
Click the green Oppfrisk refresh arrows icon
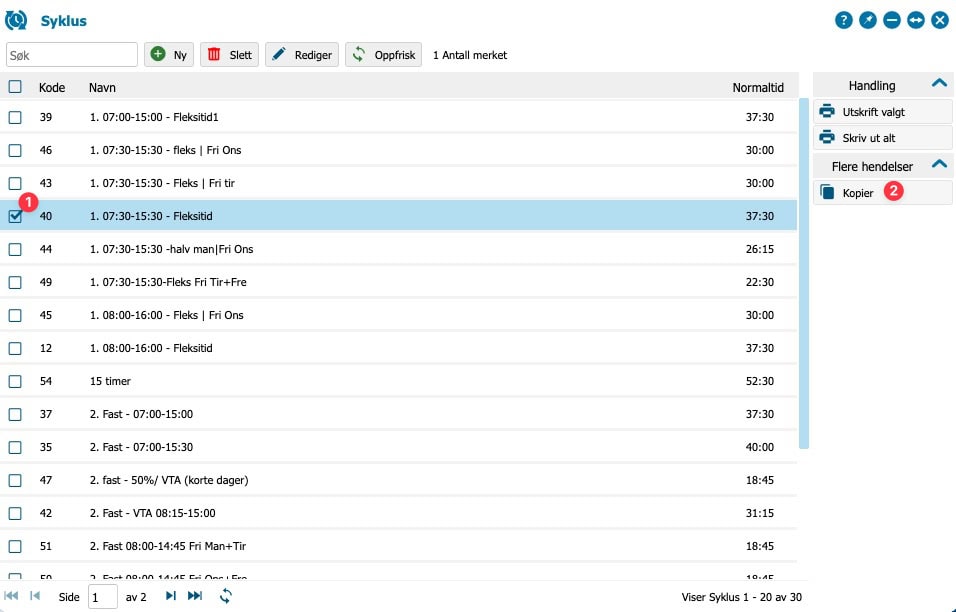click(358, 54)
